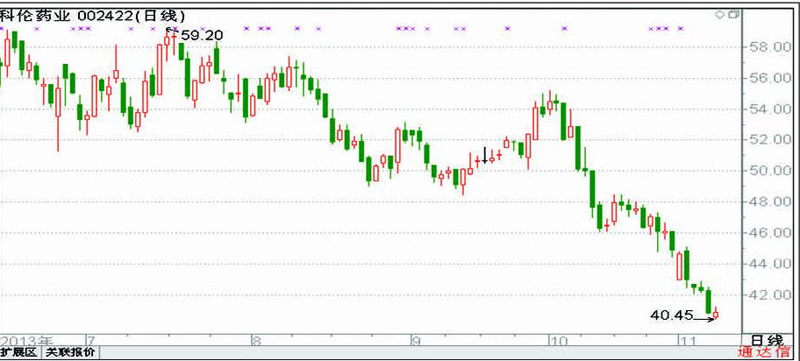This screenshot has height=361, width=800.
Task: Click the 40.45 low price label
Action: point(672,316)
